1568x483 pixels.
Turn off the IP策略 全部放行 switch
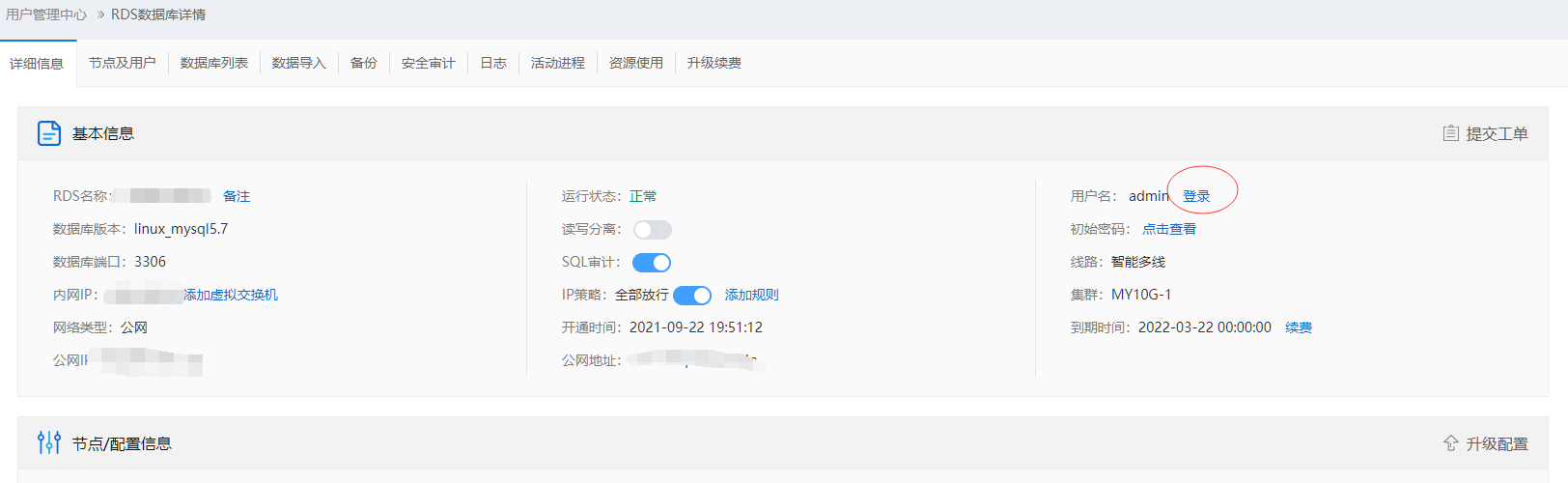692,296
